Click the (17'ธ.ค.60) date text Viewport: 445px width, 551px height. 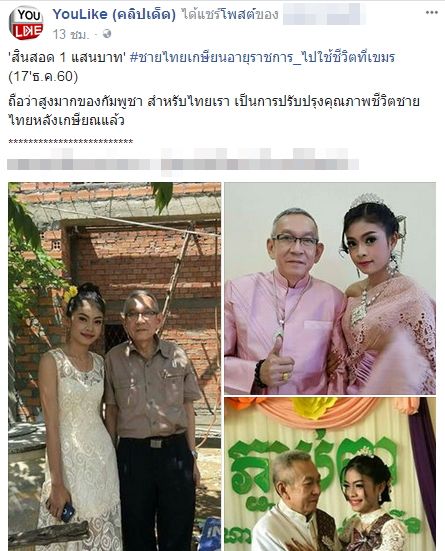[x=43, y=76]
